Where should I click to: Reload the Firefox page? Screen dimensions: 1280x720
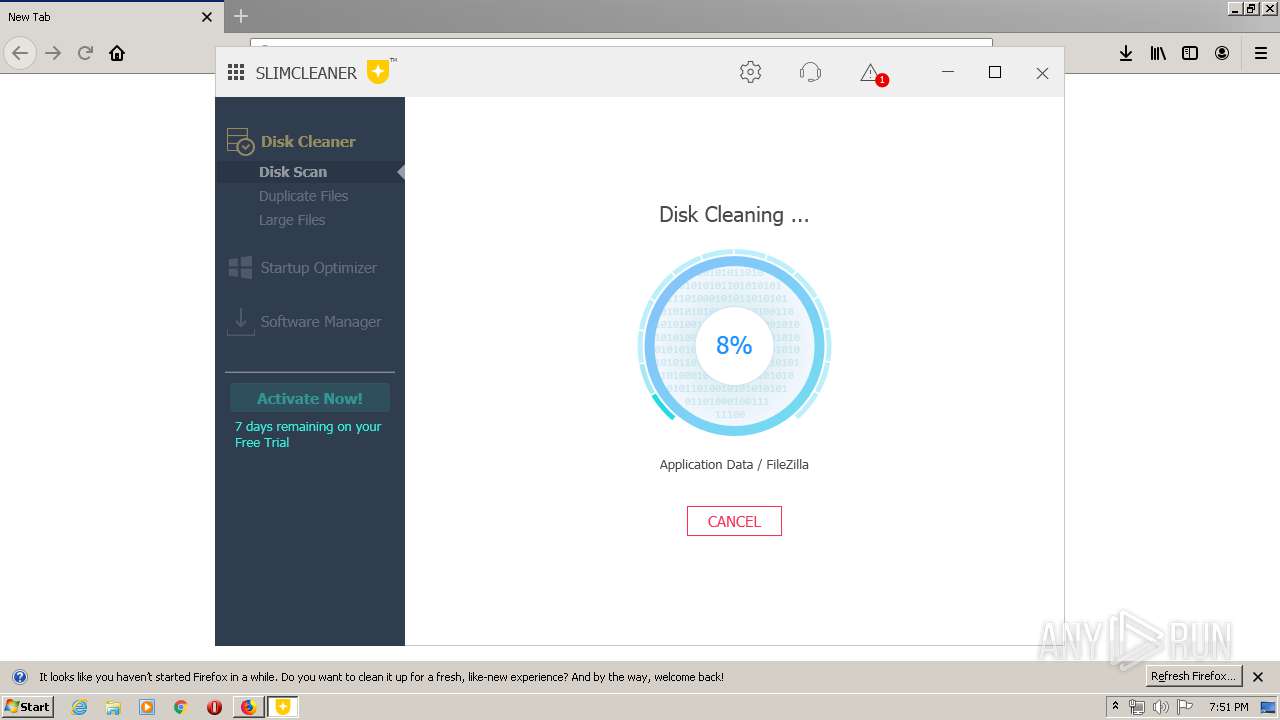coord(85,53)
